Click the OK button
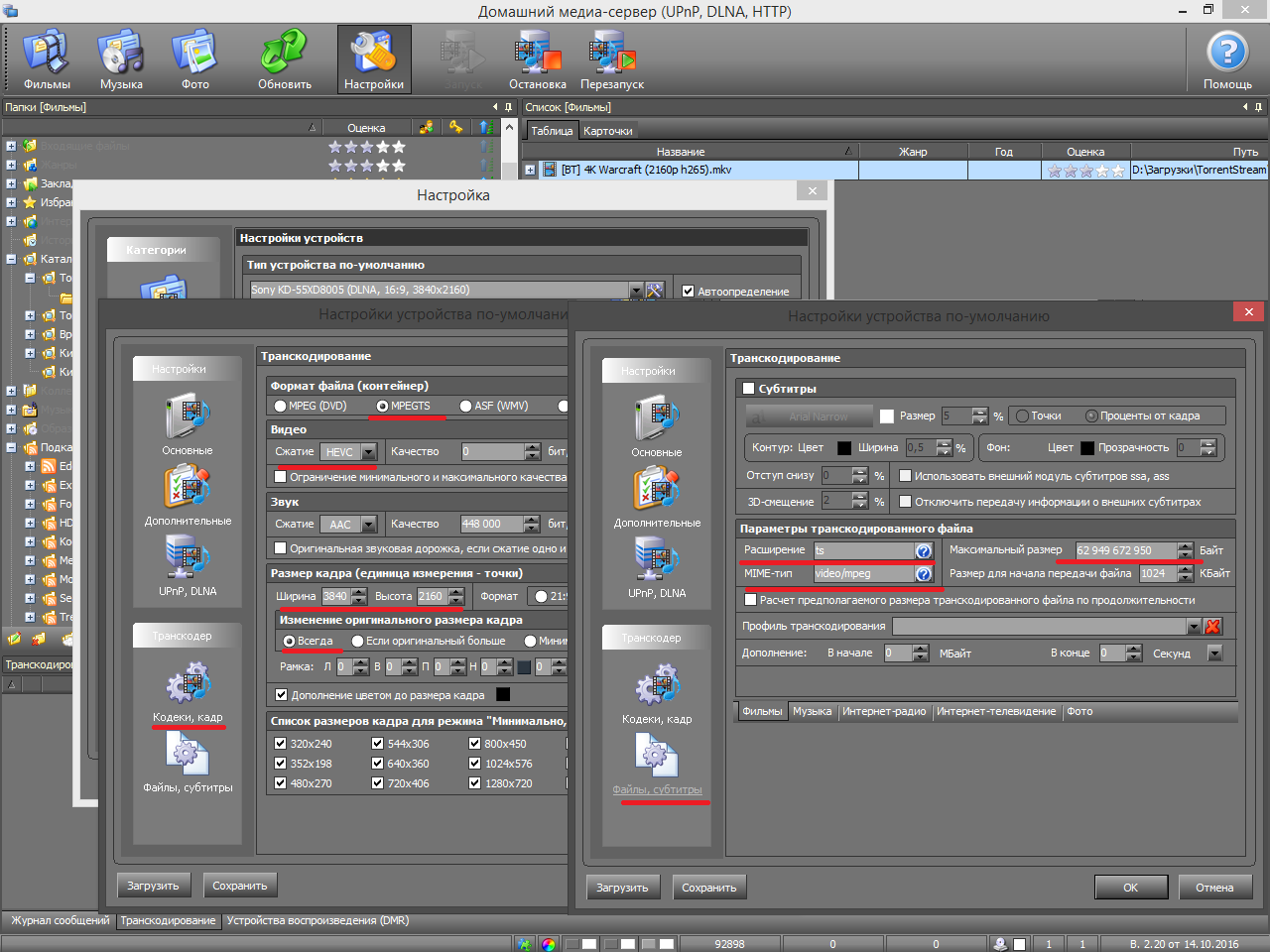1270x952 pixels. point(1130,888)
